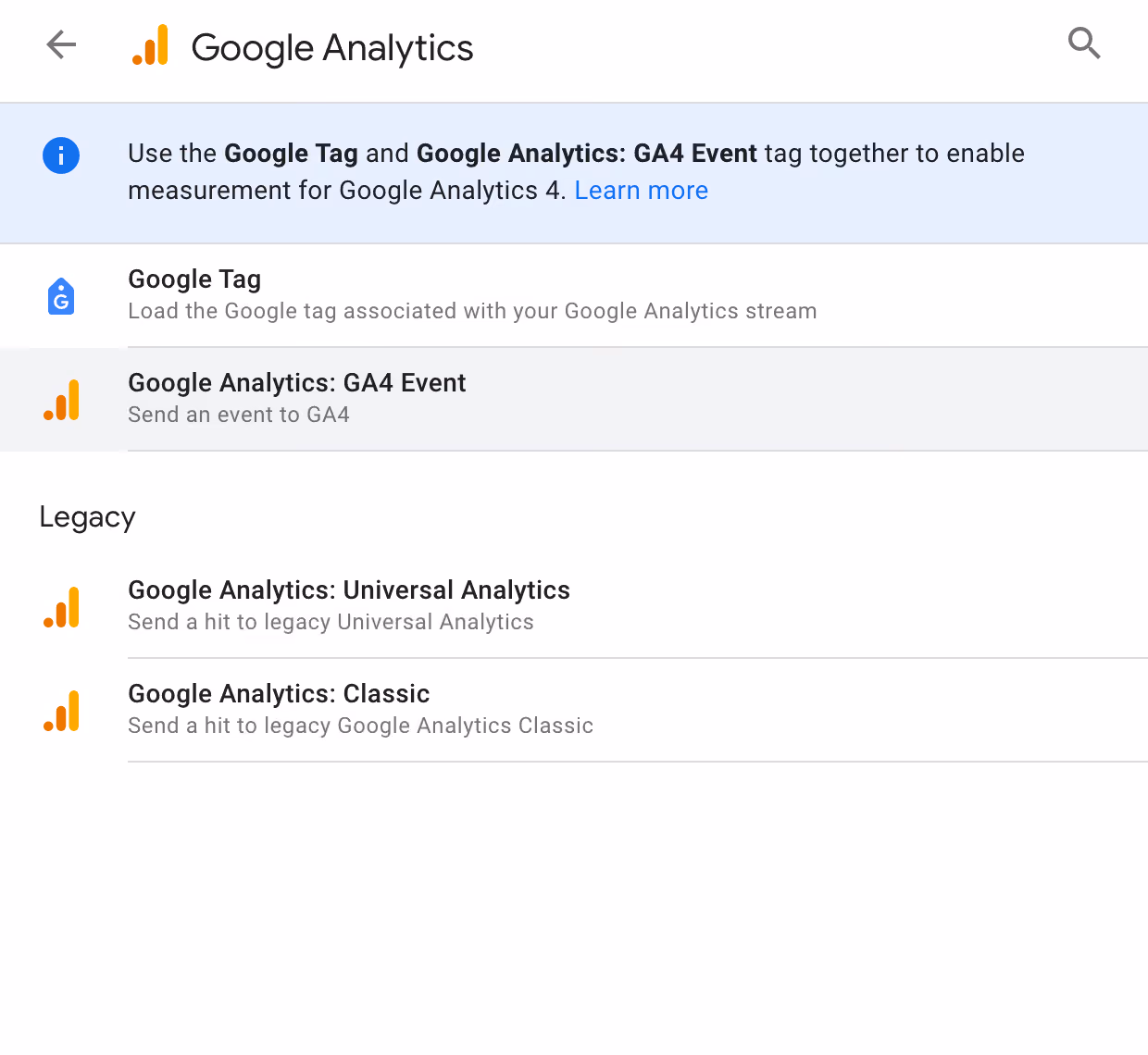Click 'Send a hit to legacy Universal Analytics'
Image resolution: width=1148 pixels, height=1055 pixels.
331,622
